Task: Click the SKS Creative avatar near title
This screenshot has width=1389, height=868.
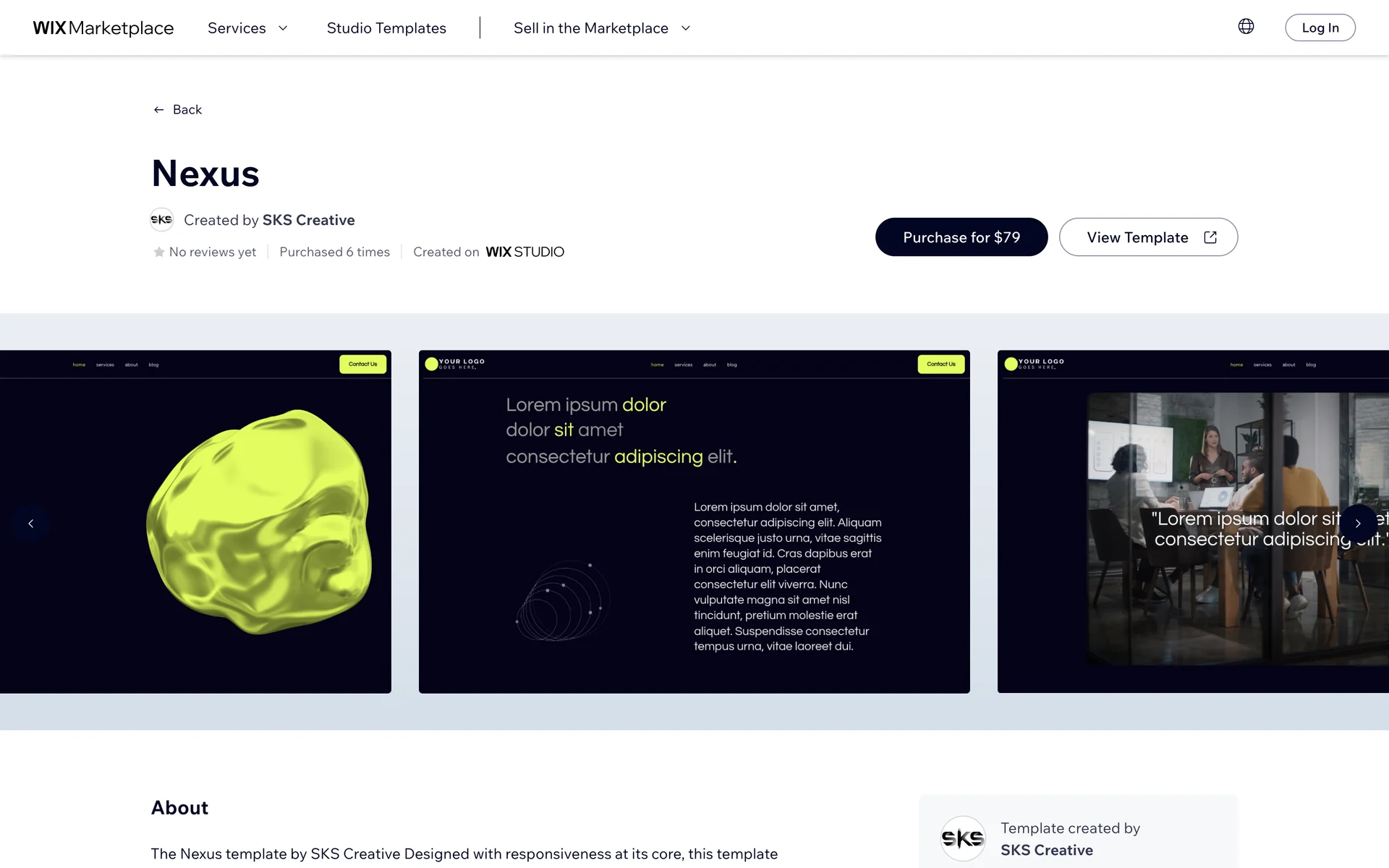Action: pyautogui.click(x=161, y=220)
